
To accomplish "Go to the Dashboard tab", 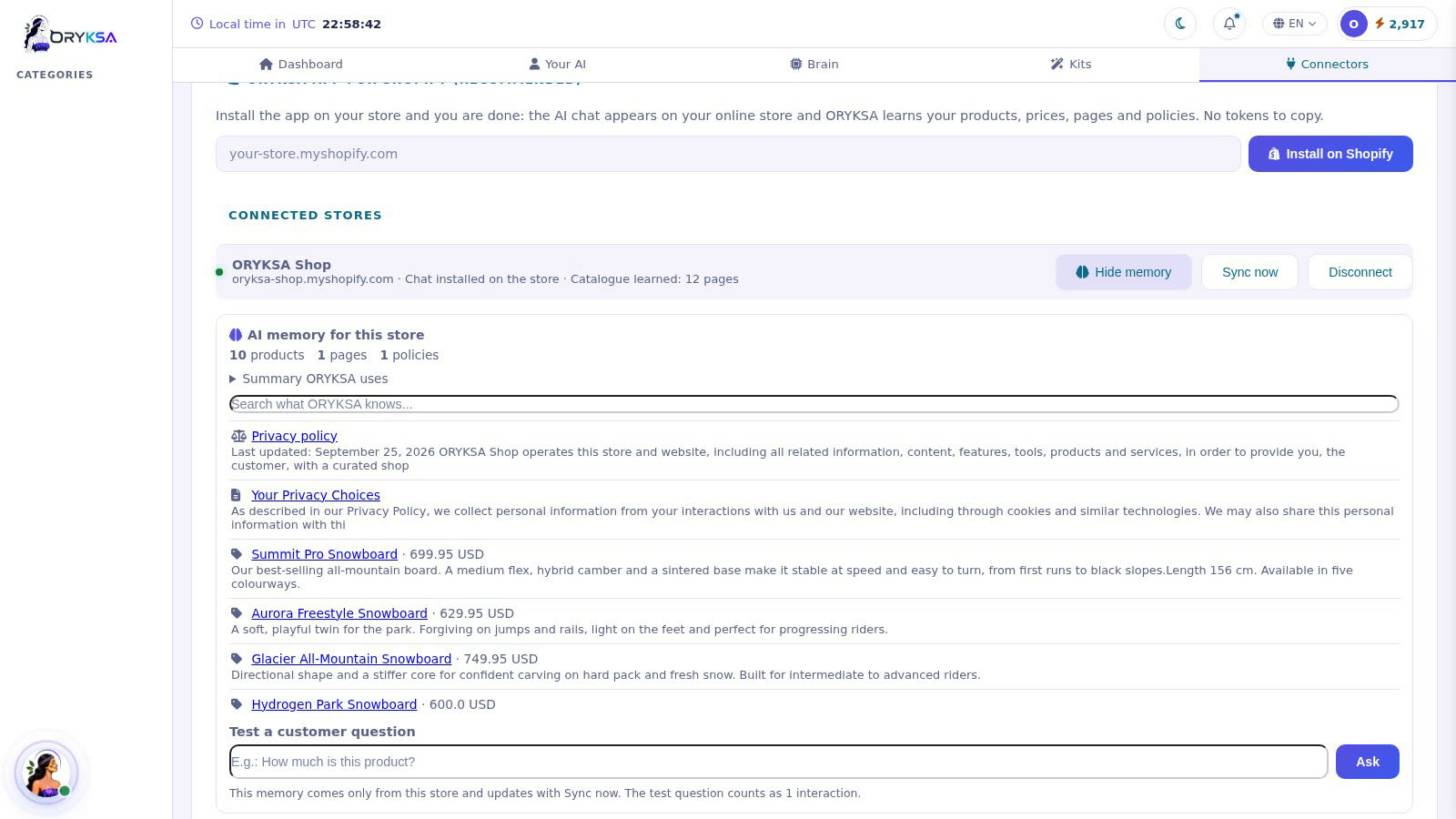I will click(x=301, y=64).
